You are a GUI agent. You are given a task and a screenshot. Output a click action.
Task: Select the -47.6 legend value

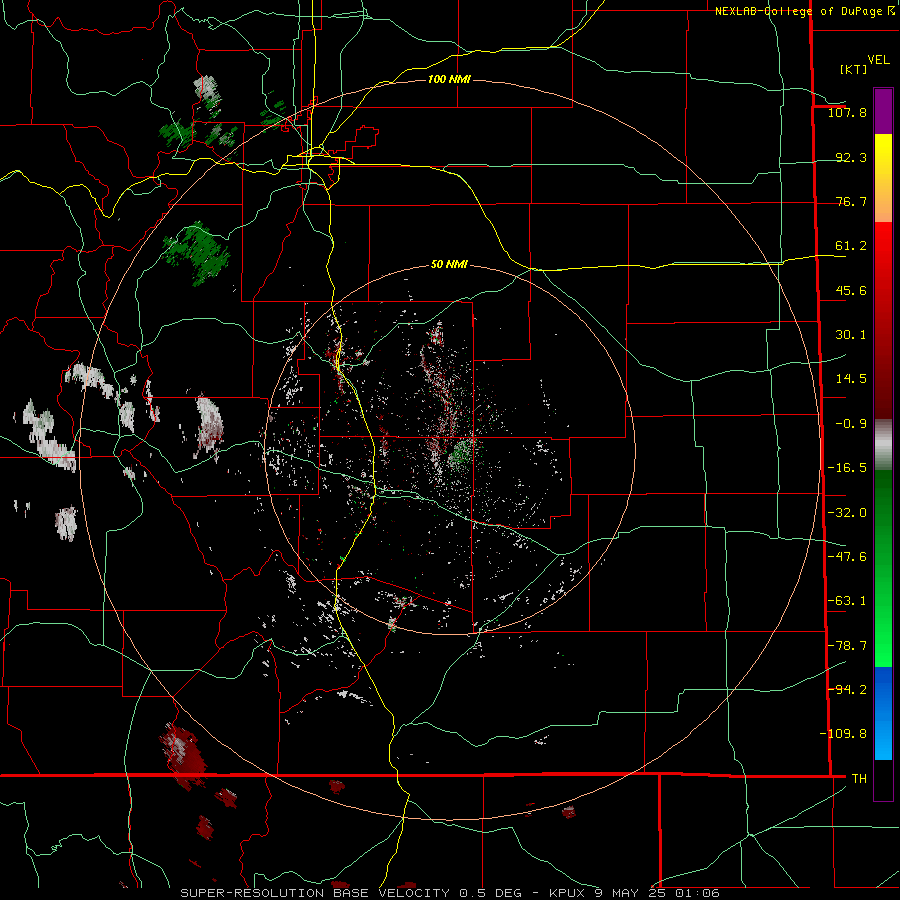(x=847, y=557)
